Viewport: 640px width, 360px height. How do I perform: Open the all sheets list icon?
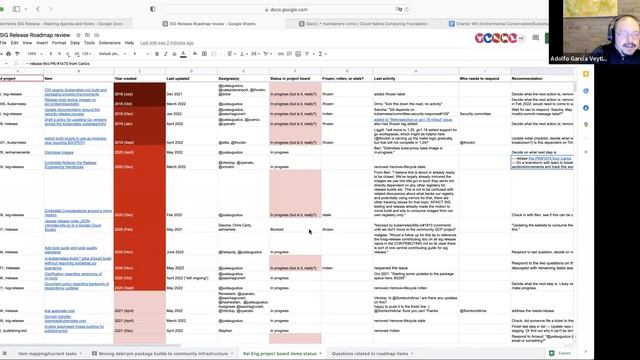coord(4,353)
